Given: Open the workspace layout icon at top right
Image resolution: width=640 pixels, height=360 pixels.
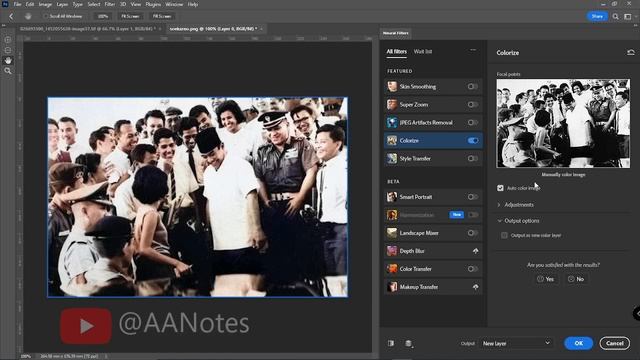Looking at the screenshot, I should [628, 16].
